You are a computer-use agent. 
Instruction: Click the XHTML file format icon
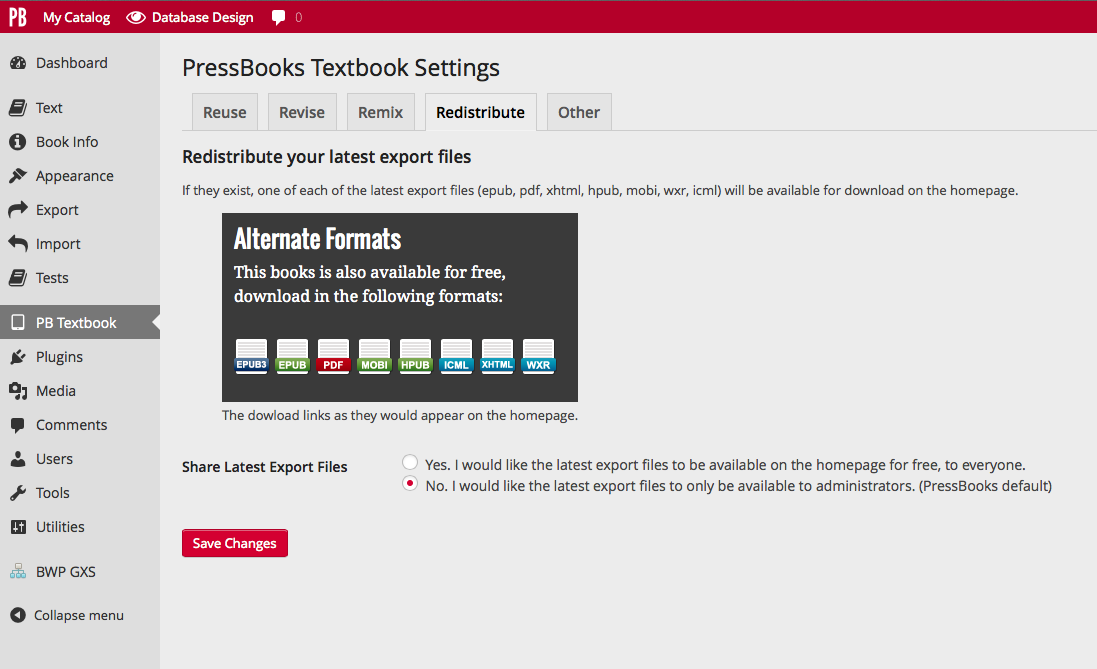coord(497,356)
